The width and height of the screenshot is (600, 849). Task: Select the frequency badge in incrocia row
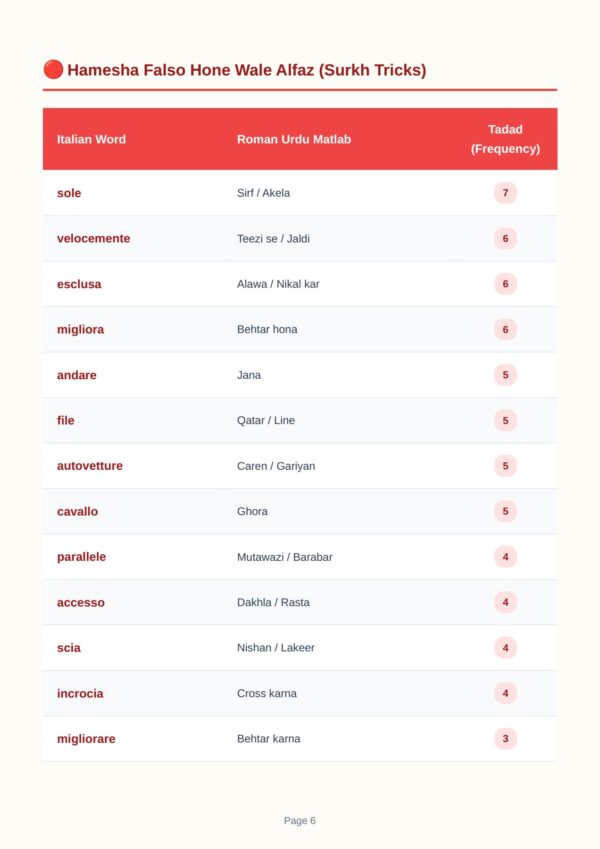pos(505,693)
